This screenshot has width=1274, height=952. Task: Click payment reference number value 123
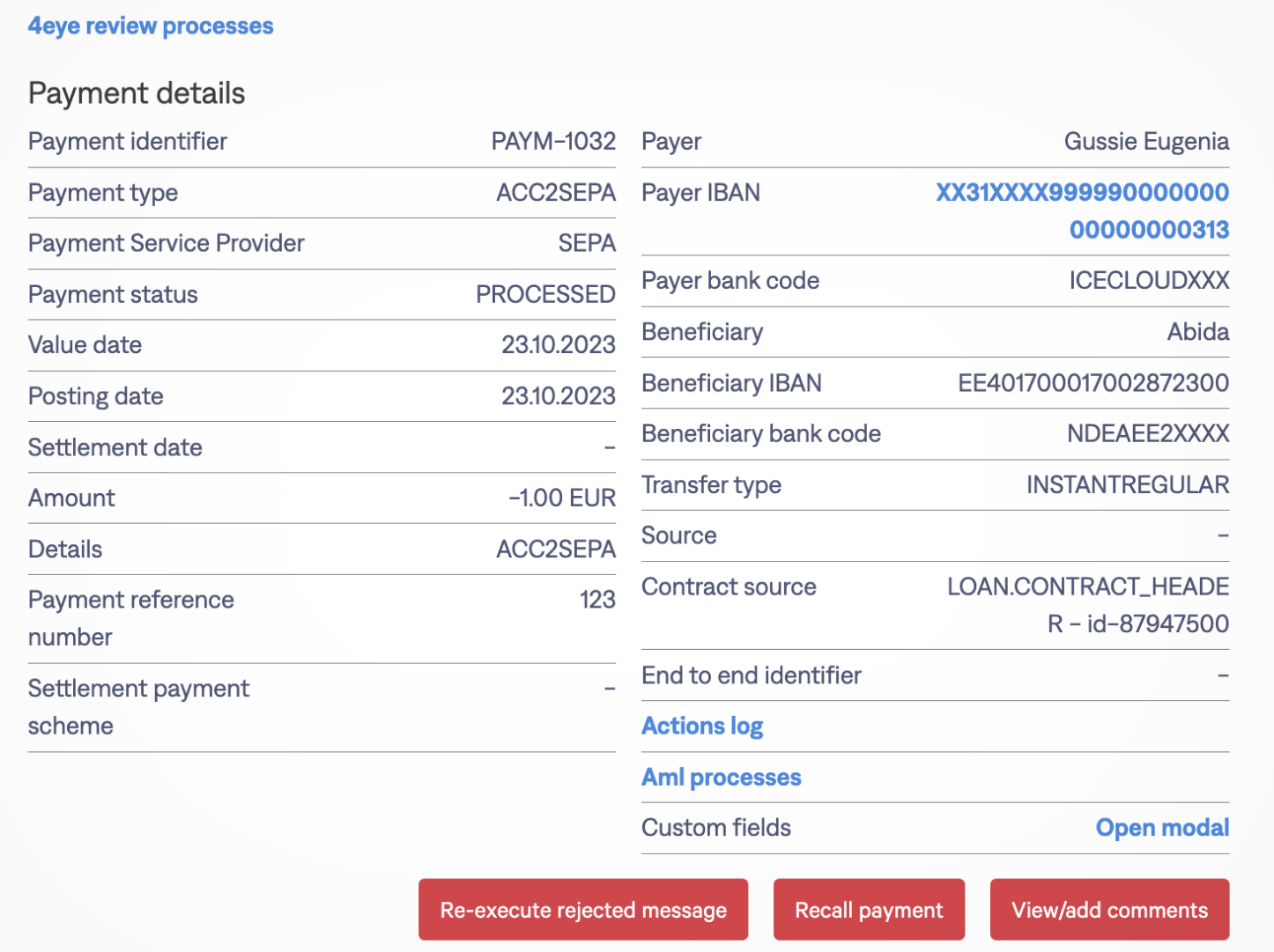[x=596, y=600]
